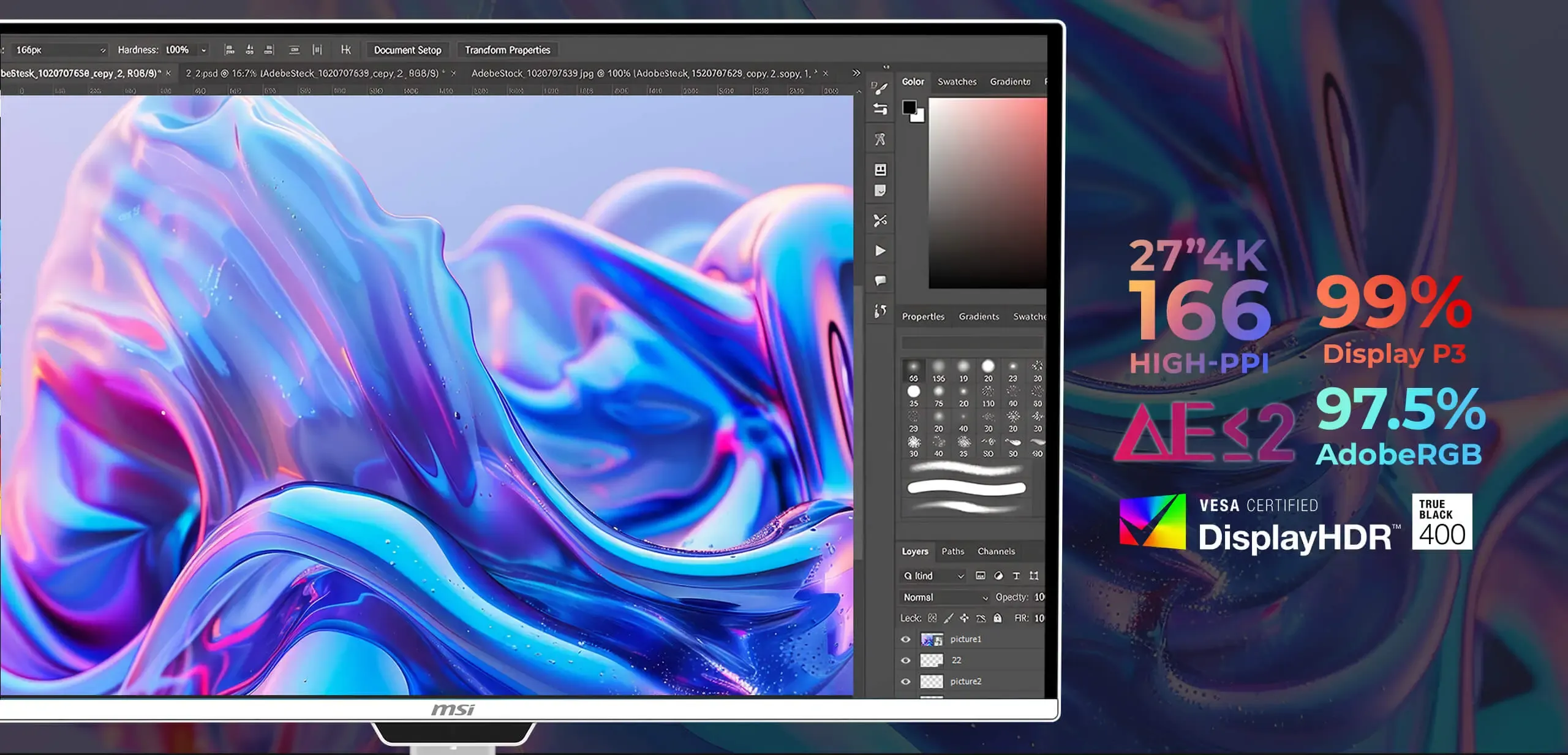Screen dimensions: 1568x755
Task: Select the brush icon in side strip
Action: [881, 89]
